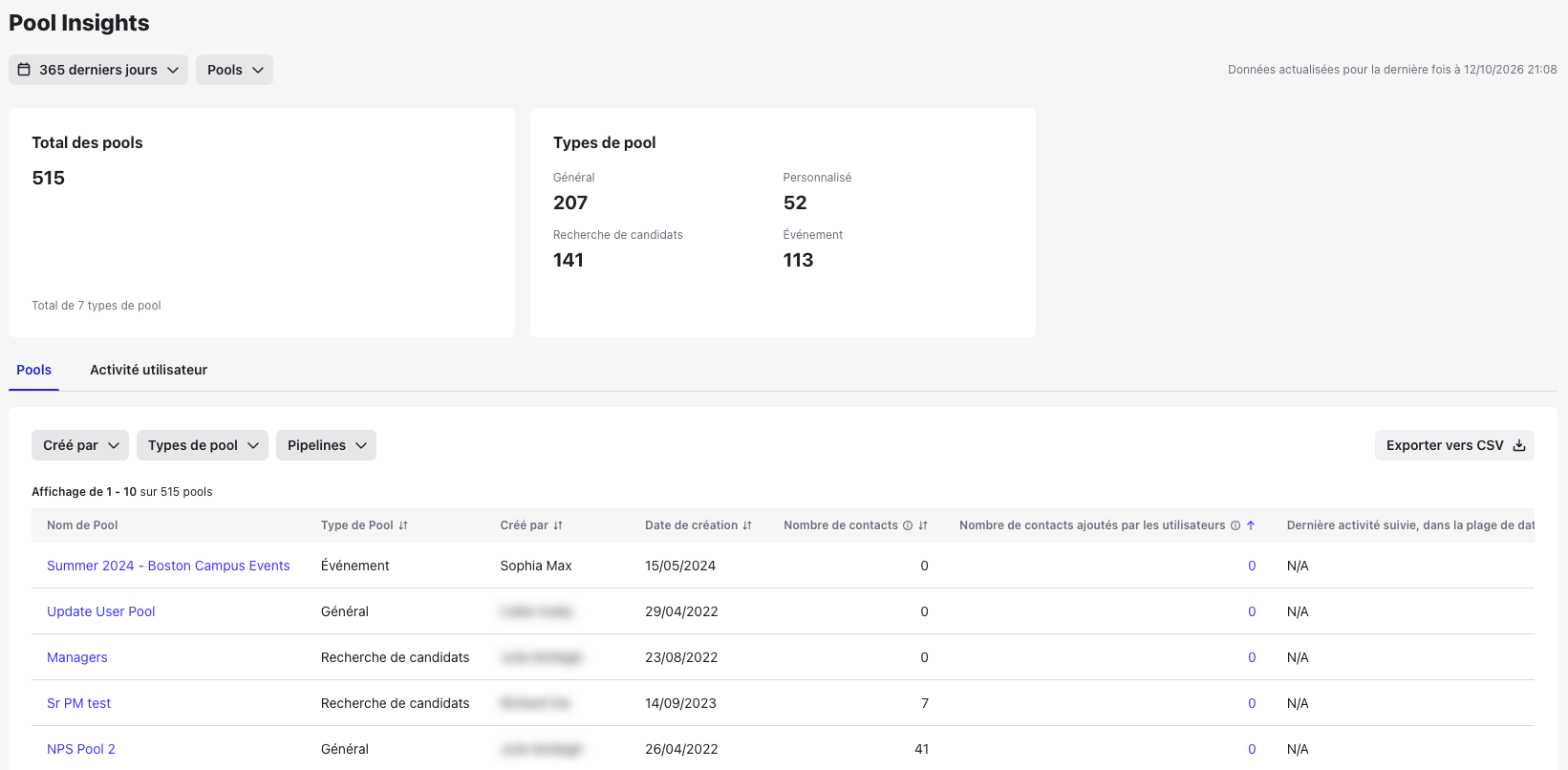Image resolution: width=1568 pixels, height=770 pixels.
Task: Show info tooltip for Nombre de contacts
Action: pos(907,525)
